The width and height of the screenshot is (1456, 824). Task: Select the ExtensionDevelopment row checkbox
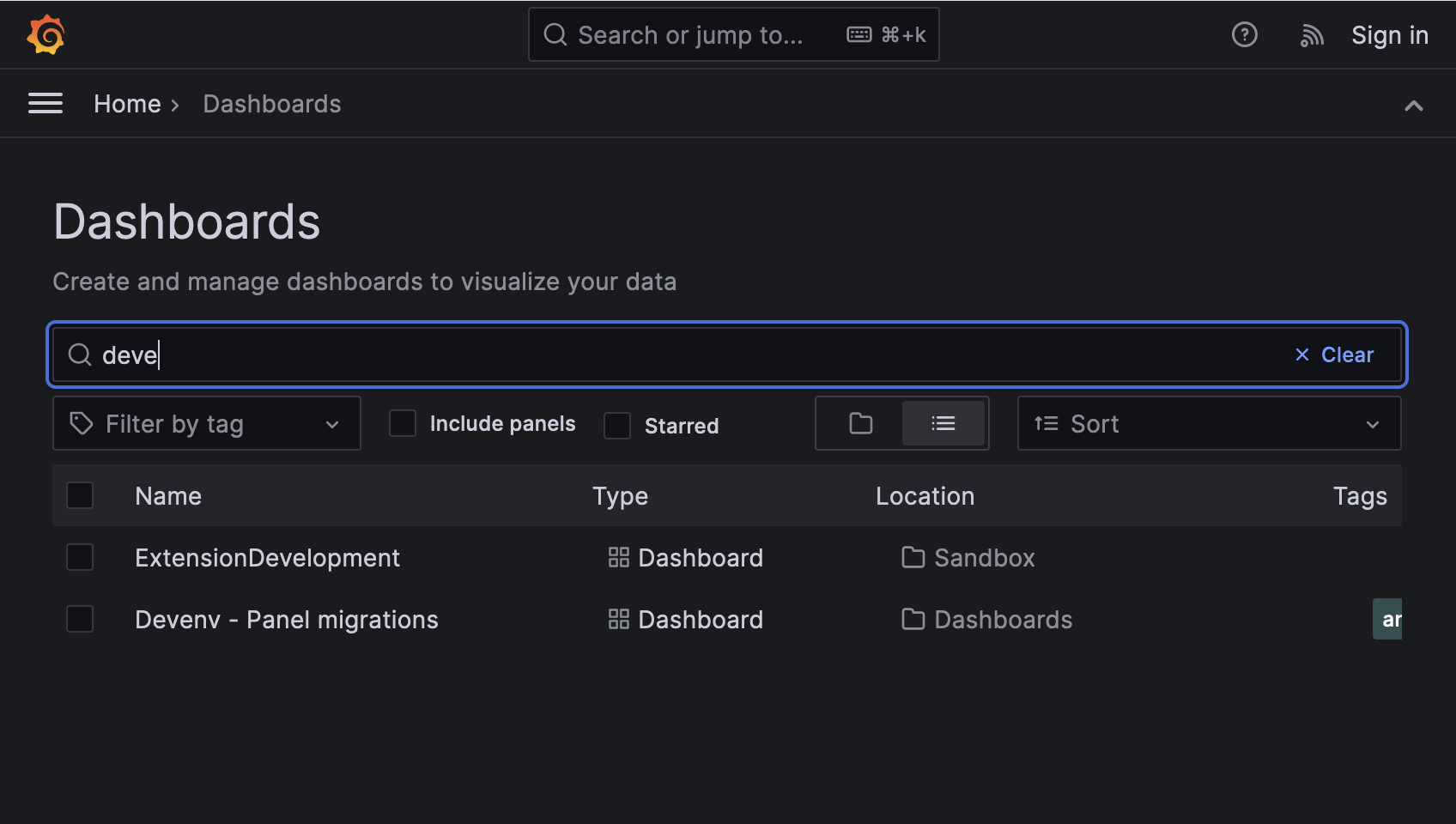80,557
